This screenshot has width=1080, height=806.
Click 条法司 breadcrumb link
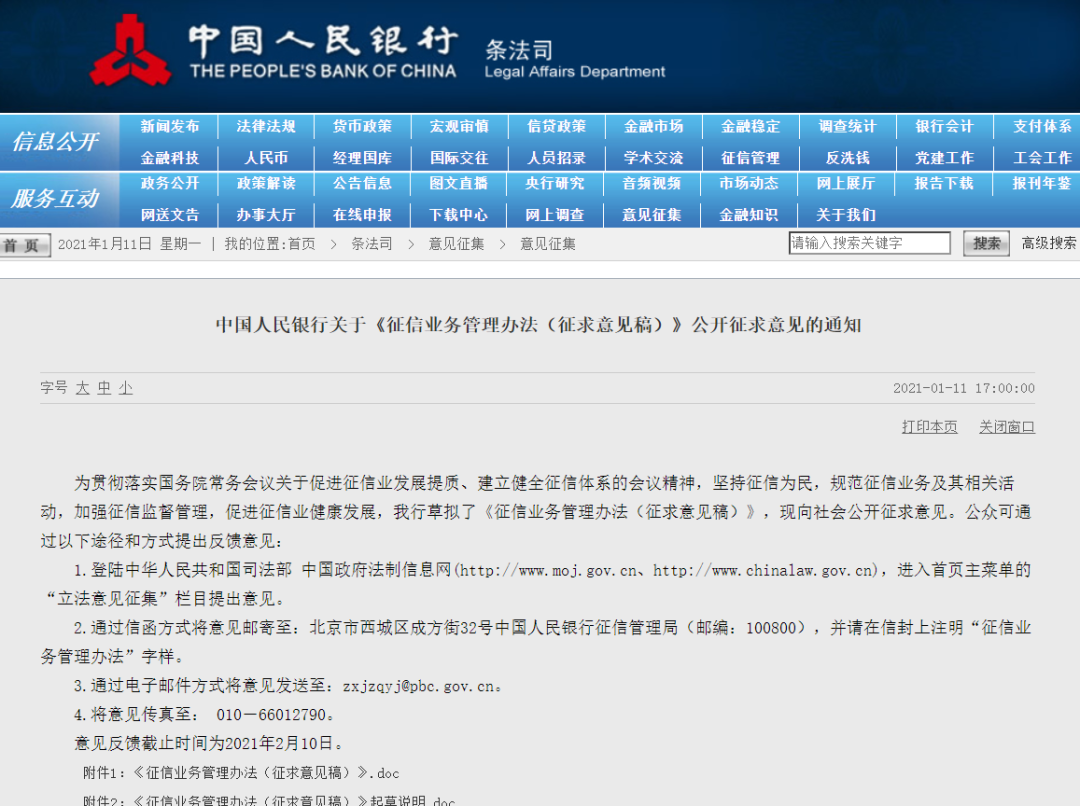click(372, 244)
